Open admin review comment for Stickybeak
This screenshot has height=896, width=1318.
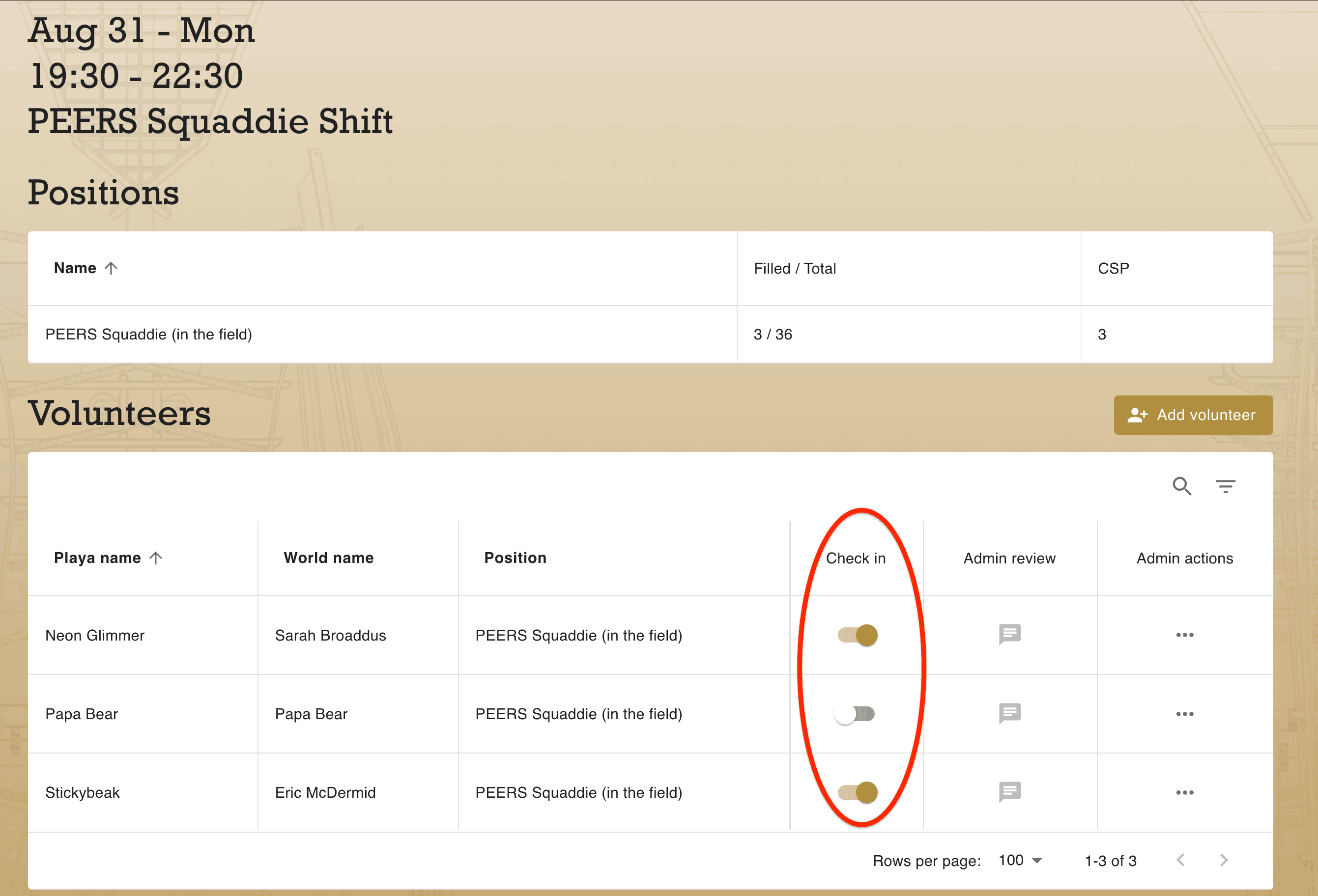1009,792
